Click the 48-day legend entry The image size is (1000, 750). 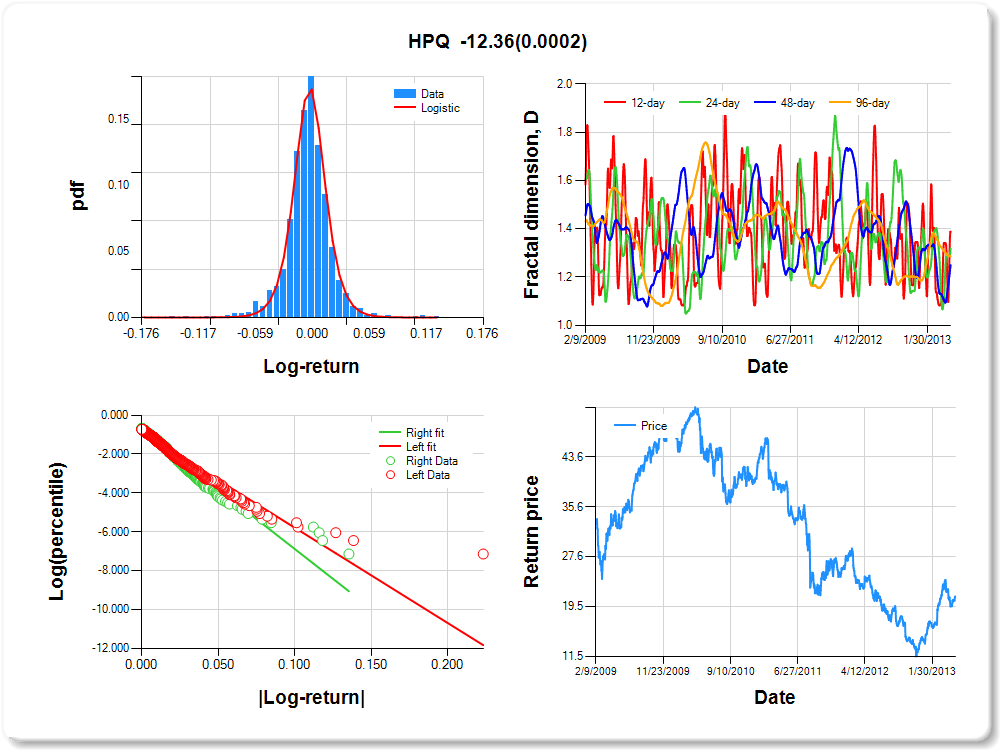784,103
